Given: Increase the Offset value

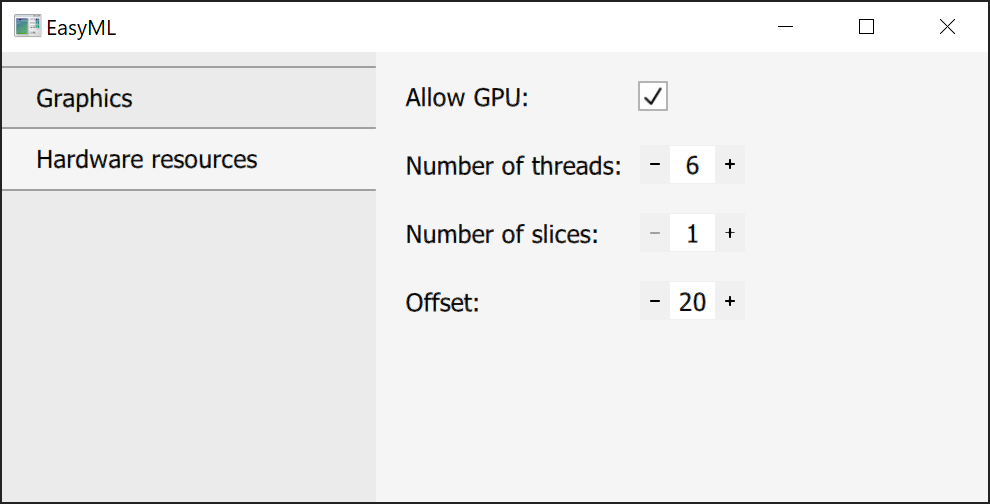Looking at the screenshot, I should click(x=730, y=301).
